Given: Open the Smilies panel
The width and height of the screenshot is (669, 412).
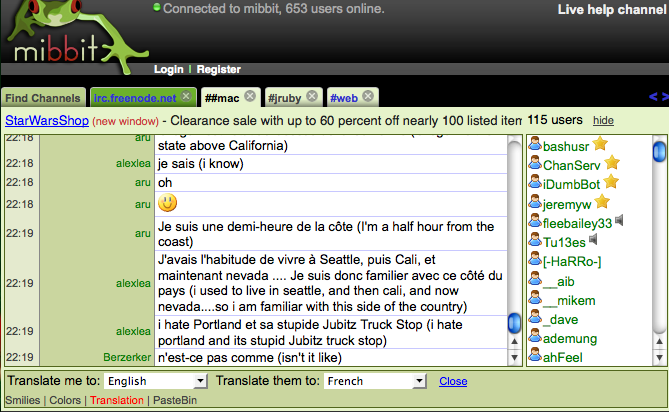Looking at the screenshot, I should pyautogui.click(x=23, y=400).
